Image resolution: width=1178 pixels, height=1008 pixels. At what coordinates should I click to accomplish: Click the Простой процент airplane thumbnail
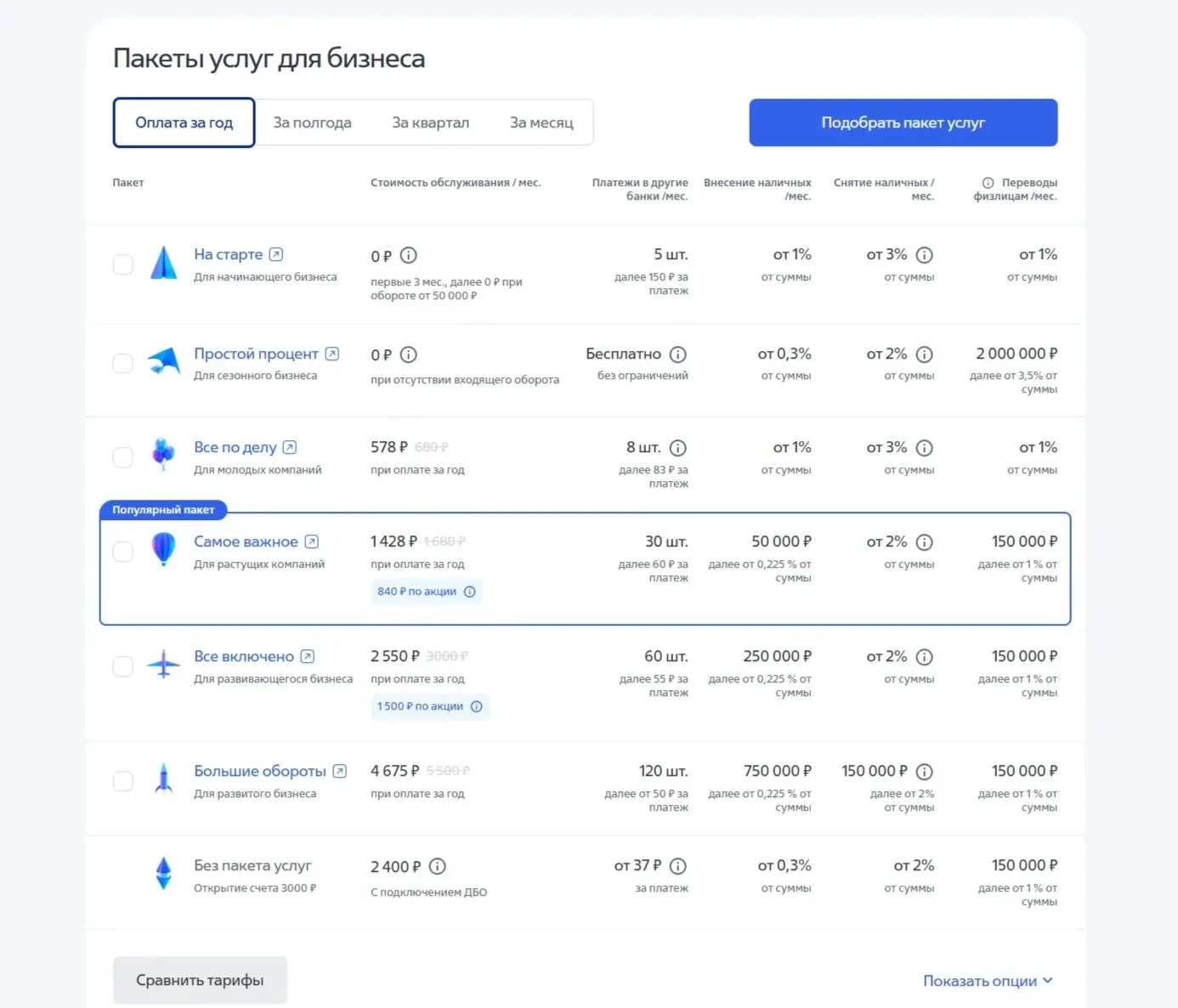pyautogui.click(x=164, y=361)
